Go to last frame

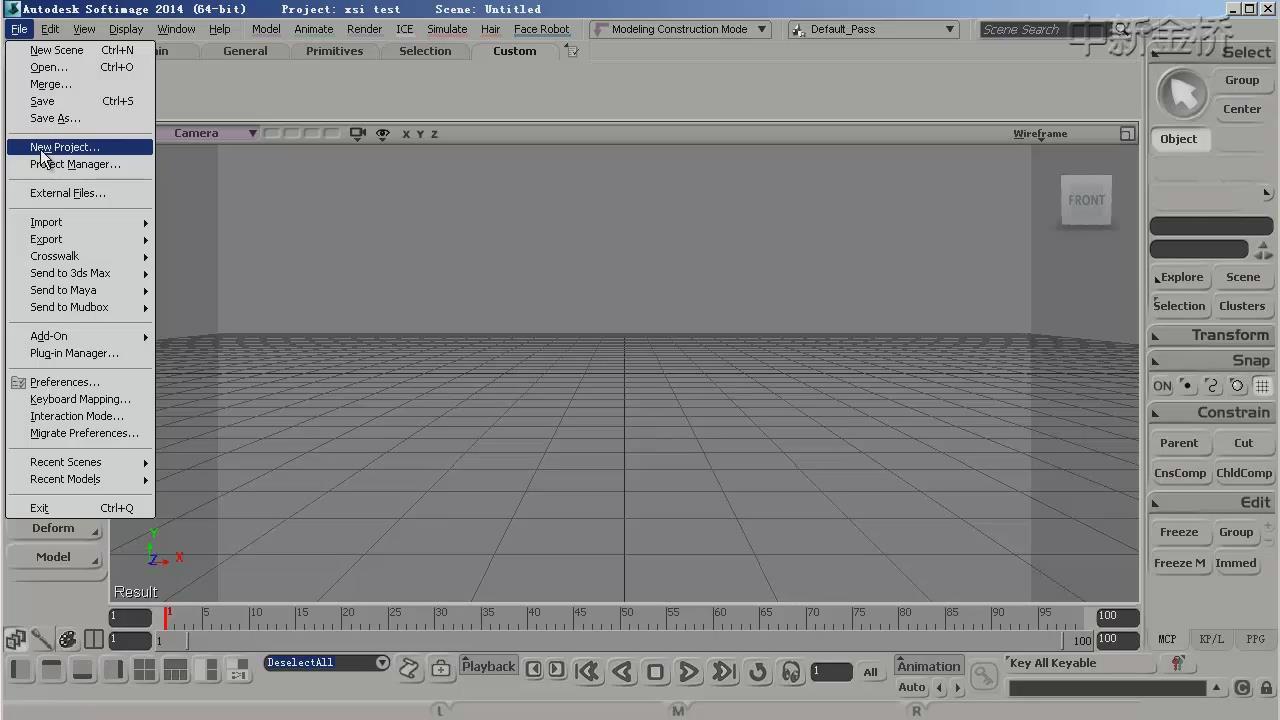[724, 672]
